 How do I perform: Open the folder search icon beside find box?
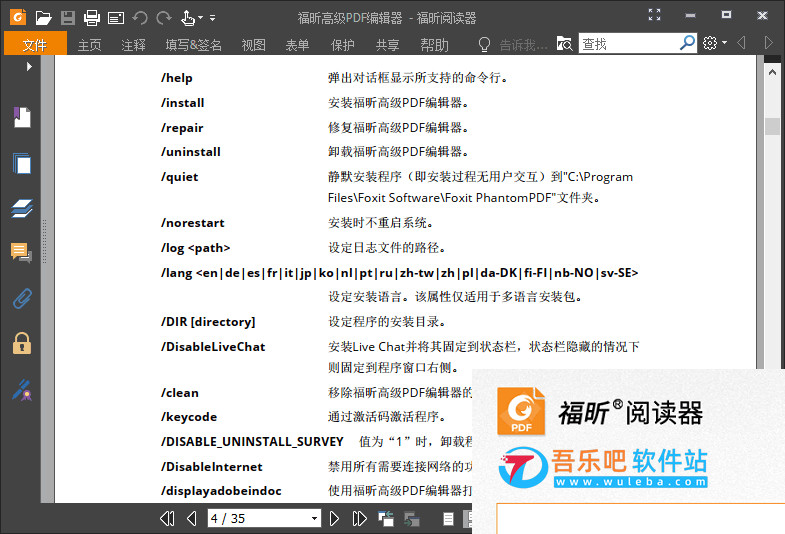(565, 44)
